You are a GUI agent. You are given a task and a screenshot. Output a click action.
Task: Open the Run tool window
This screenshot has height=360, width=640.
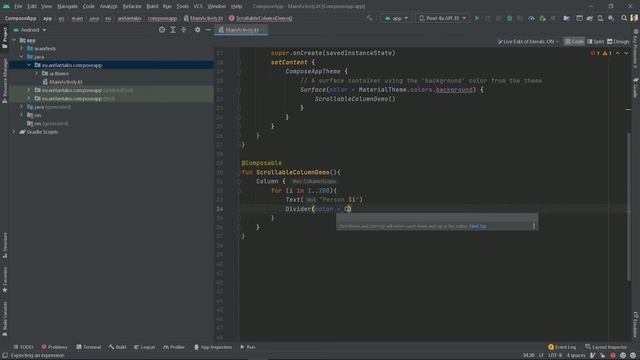248,347
